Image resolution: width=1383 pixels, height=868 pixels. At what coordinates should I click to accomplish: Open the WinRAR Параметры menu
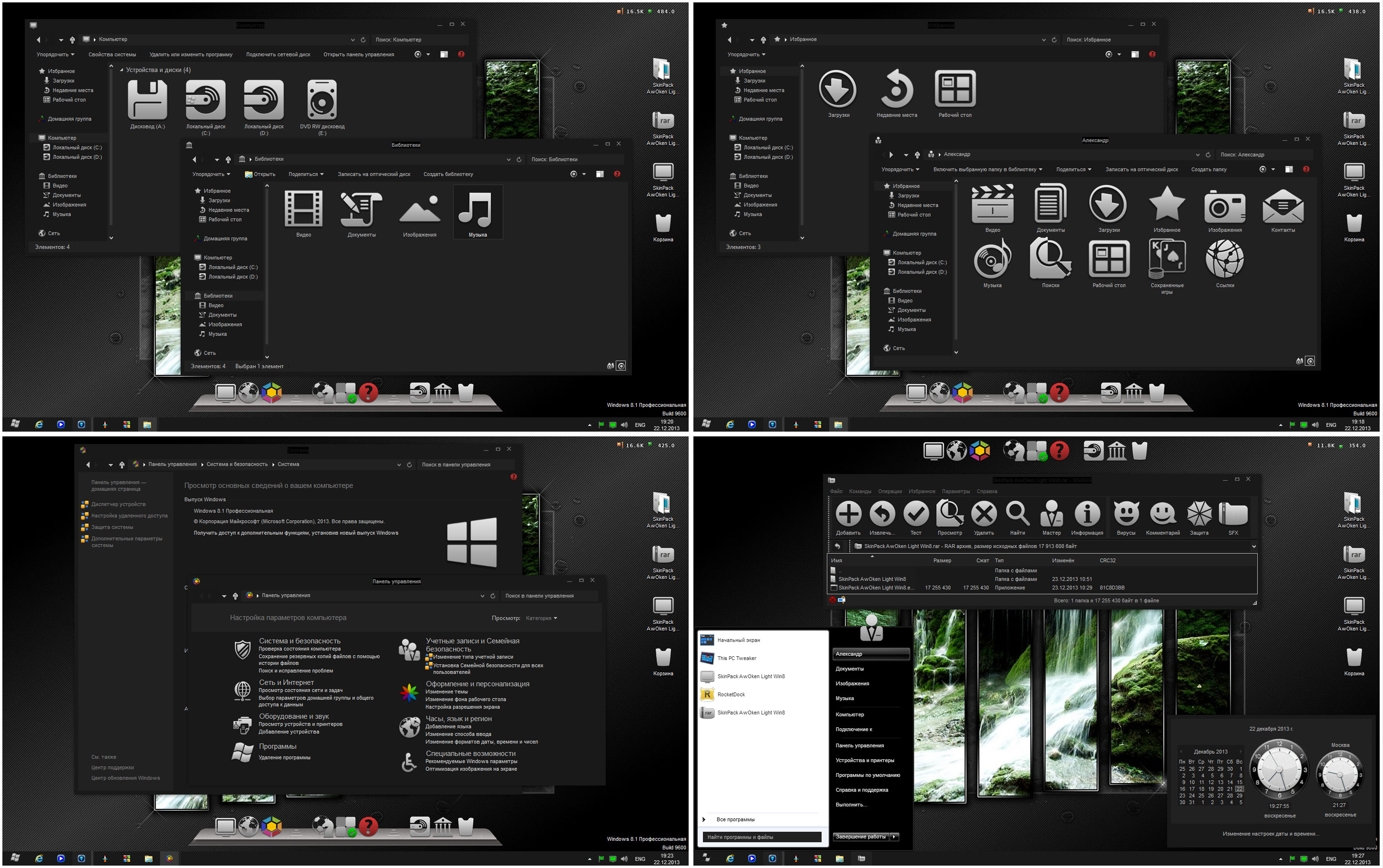956,491
